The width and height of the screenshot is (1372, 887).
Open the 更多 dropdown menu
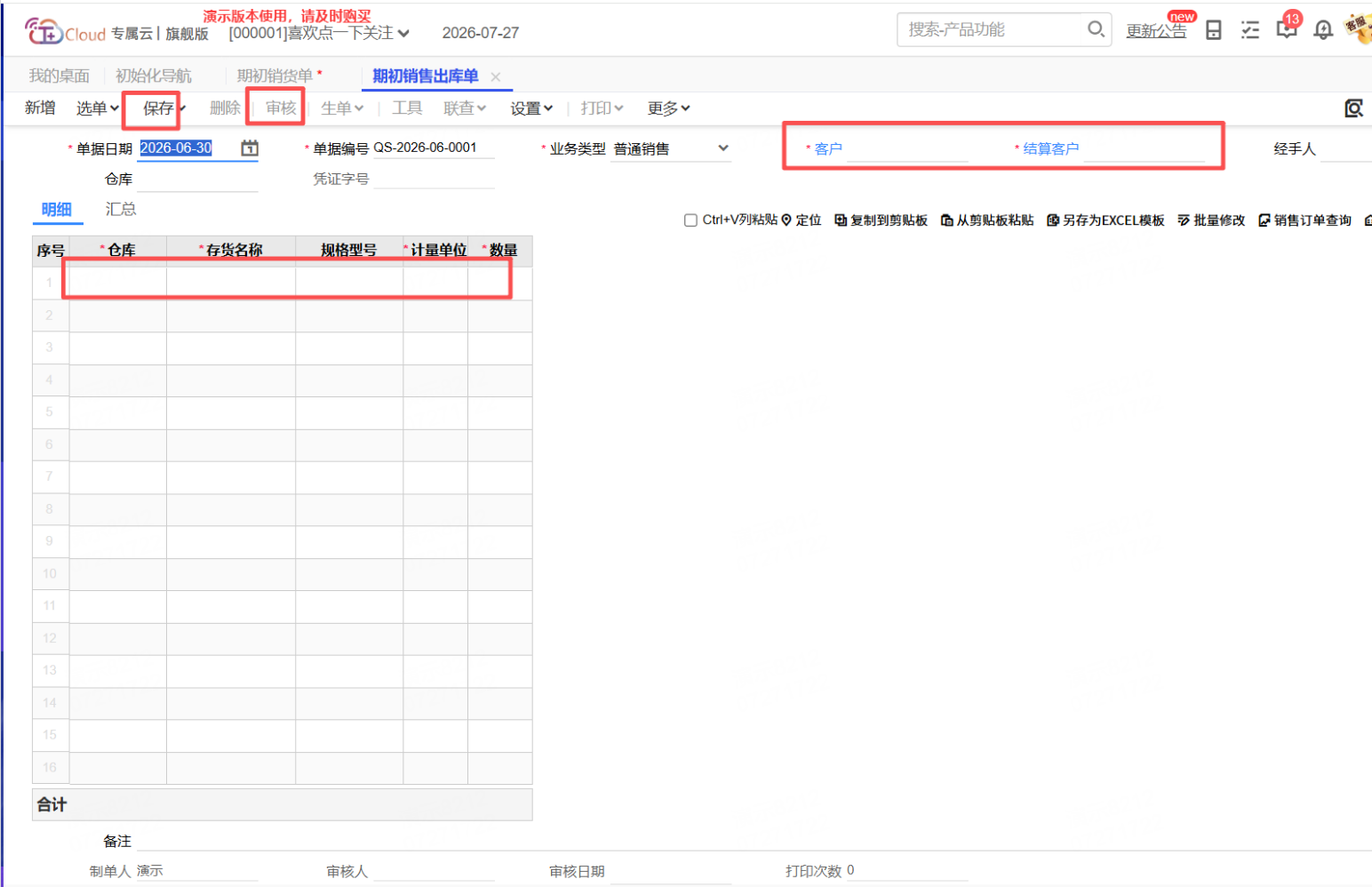click(x=668, y=108)
